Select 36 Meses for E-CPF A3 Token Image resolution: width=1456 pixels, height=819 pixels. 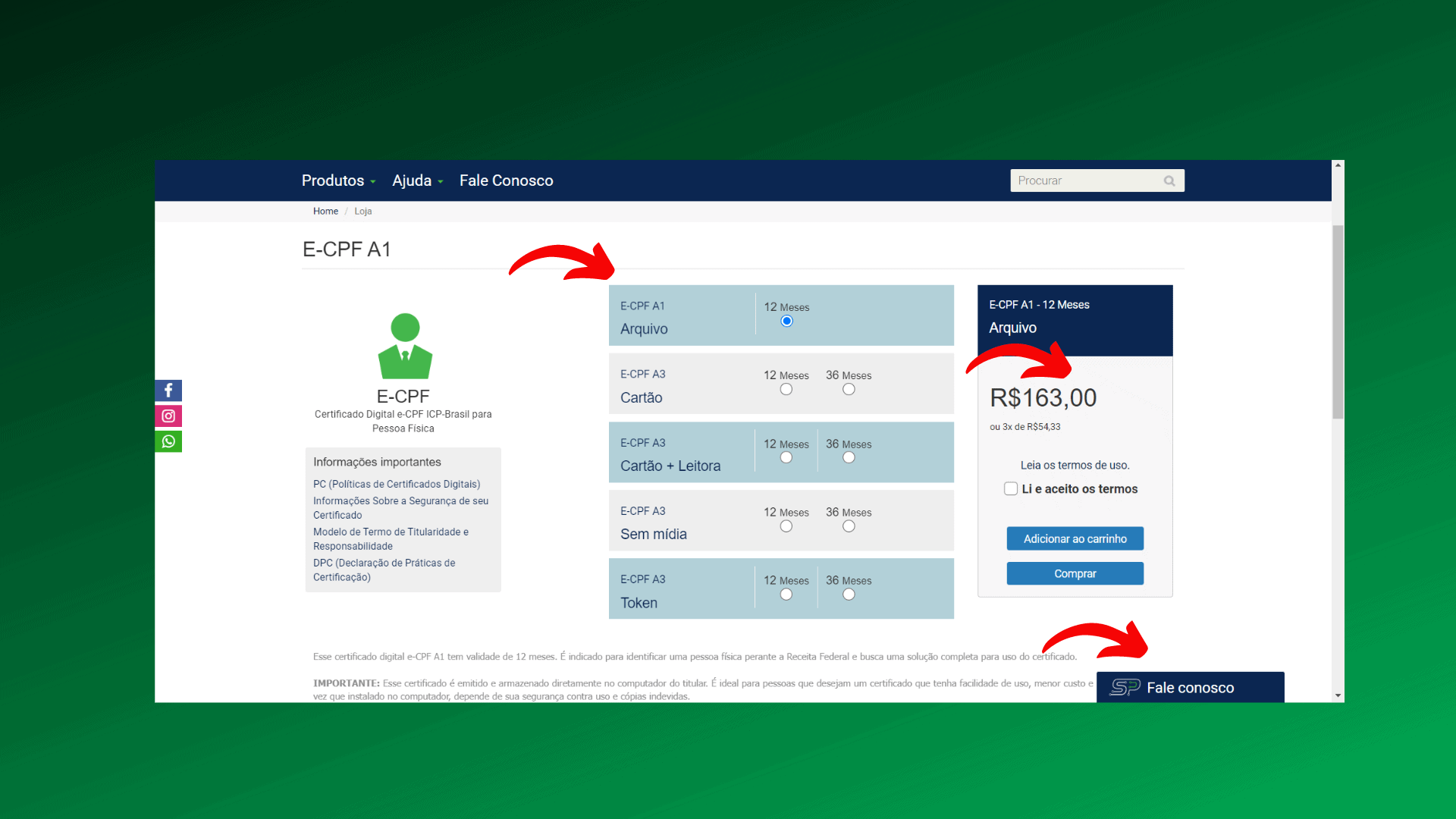(x=849, y=595)
